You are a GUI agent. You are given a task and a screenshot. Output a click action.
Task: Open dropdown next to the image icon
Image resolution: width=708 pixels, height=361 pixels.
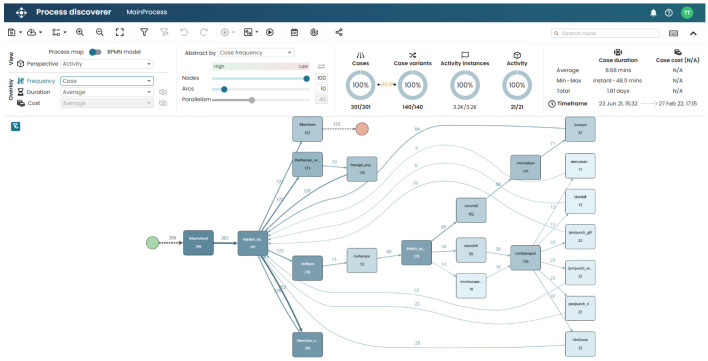pos(256,32)
